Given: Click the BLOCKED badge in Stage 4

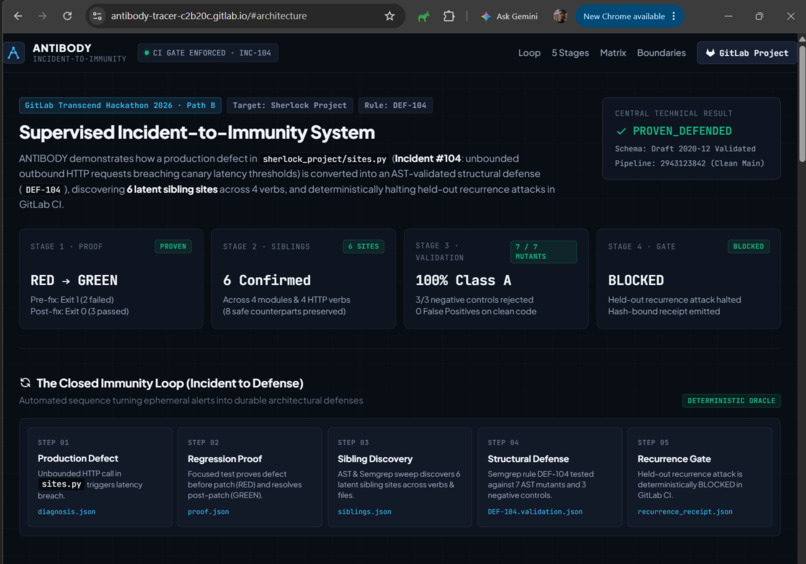Looking at the screenshot, I should point(748,247).
